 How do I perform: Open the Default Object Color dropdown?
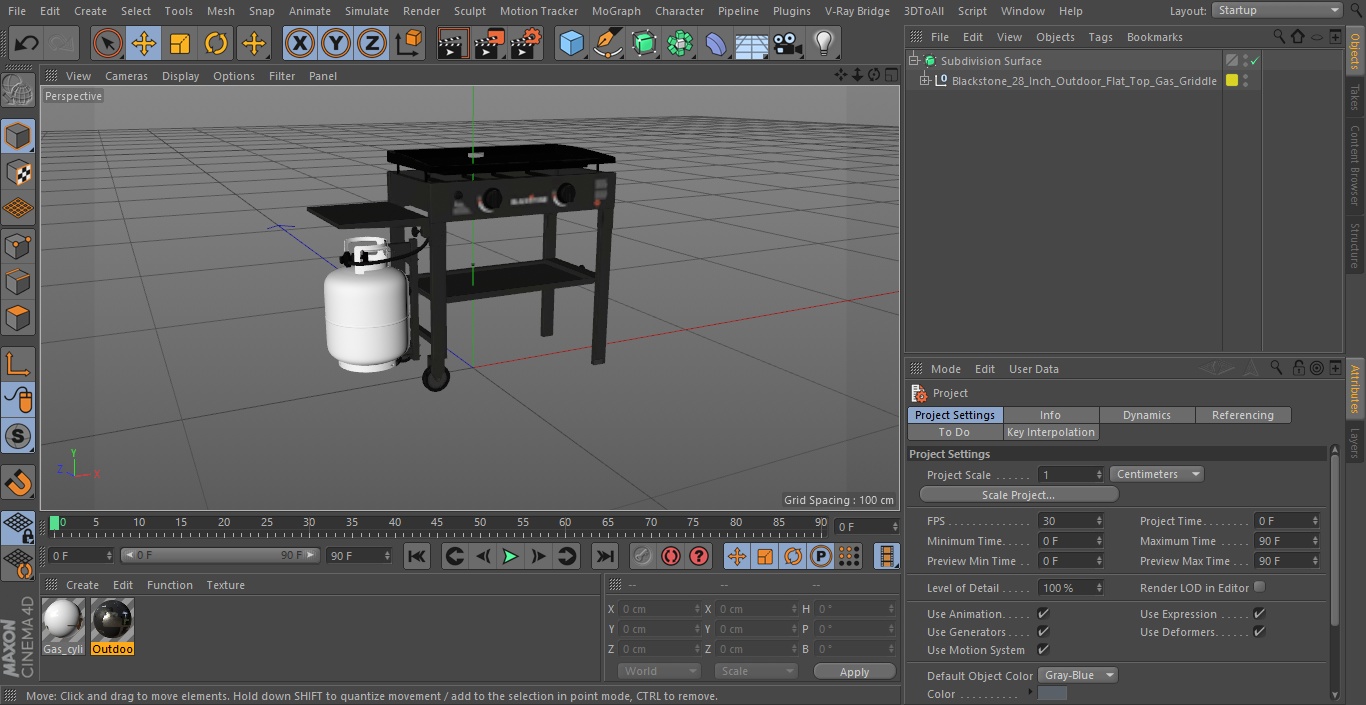(1078, 675)
